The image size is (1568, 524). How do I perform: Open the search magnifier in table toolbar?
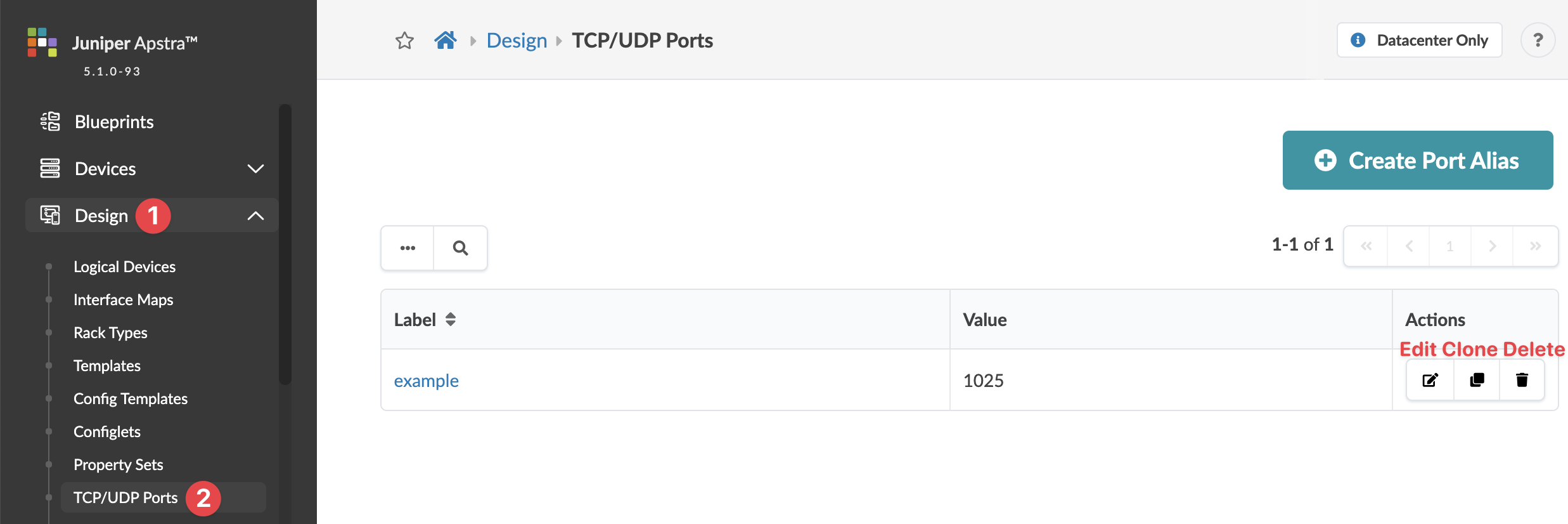[461, 248]
